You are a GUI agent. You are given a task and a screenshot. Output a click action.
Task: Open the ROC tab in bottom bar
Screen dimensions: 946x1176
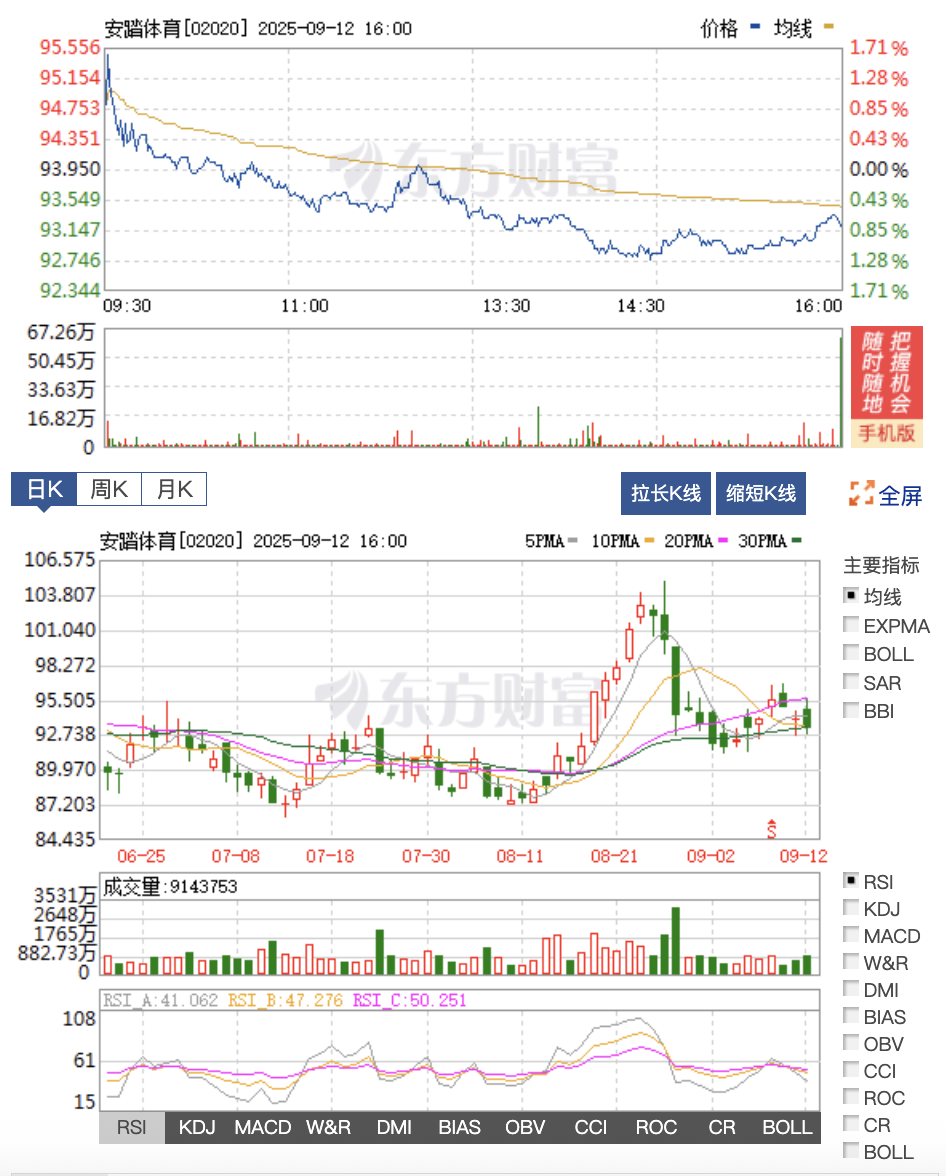point(656,1127)
